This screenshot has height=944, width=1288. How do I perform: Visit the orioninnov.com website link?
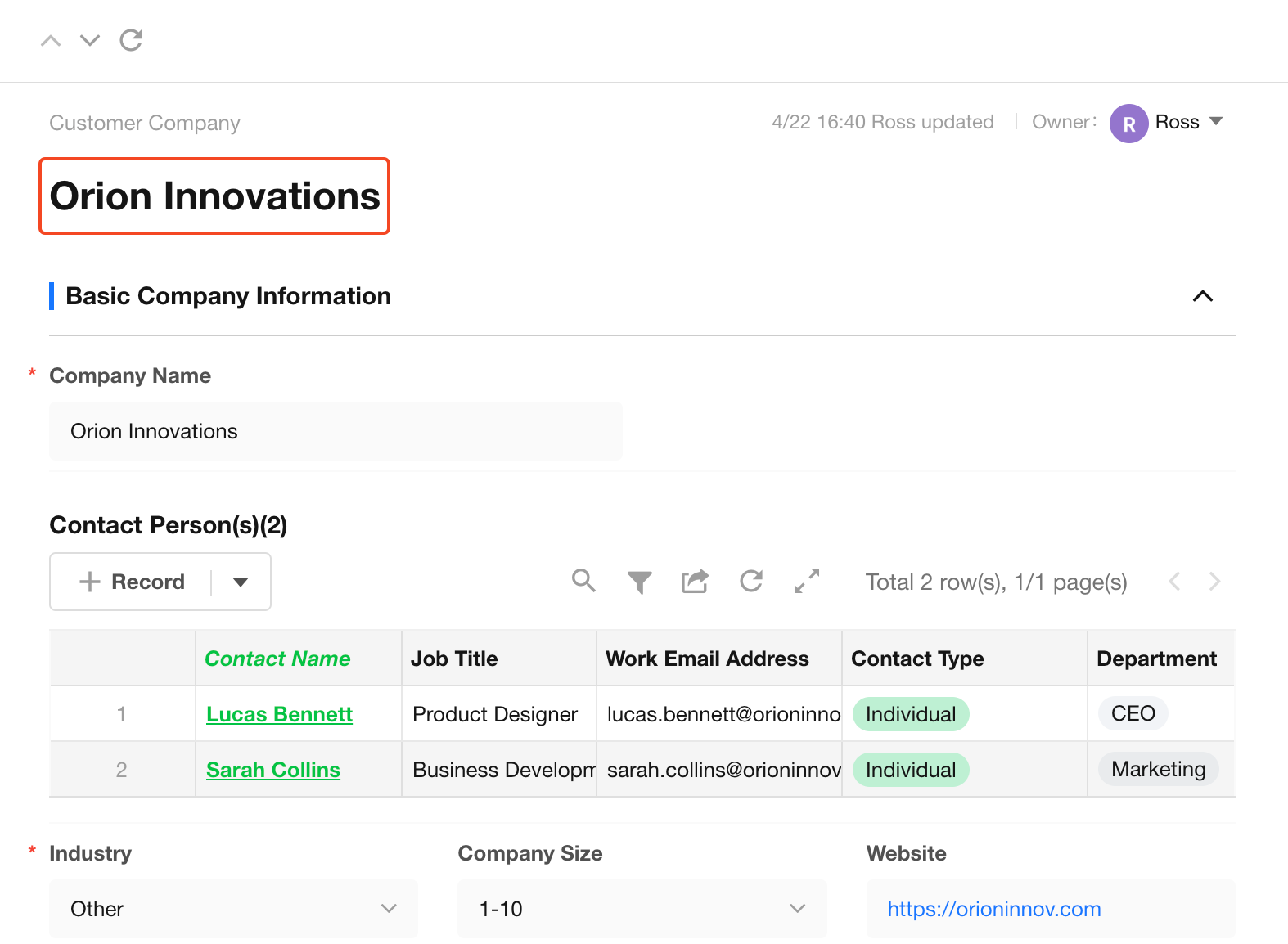point(994,909)
